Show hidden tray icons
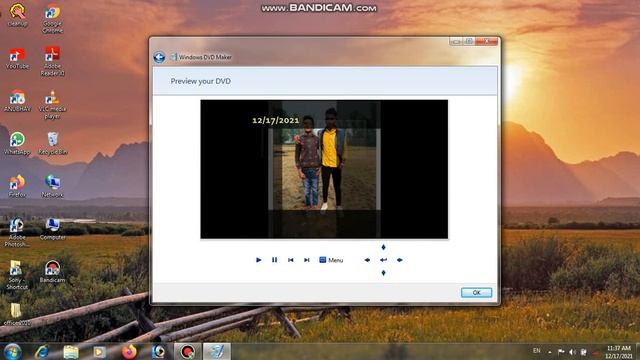640x360 pixels. tap(550, 352)
